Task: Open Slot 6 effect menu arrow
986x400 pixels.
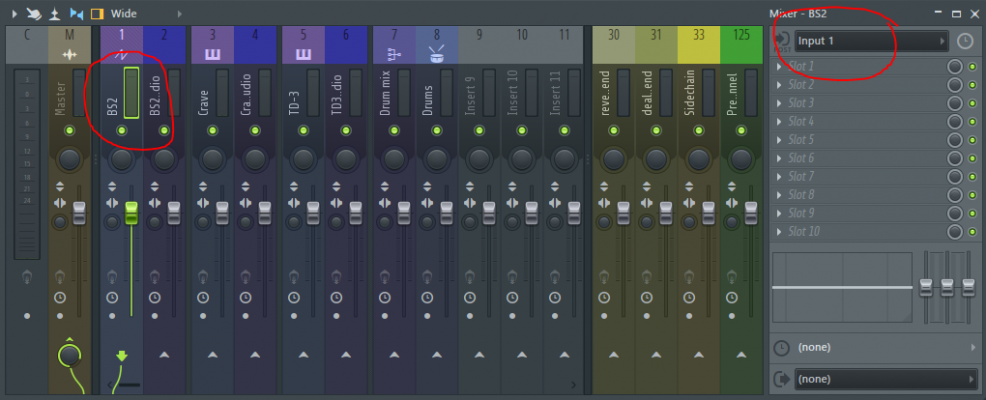Action: (779, 158)
